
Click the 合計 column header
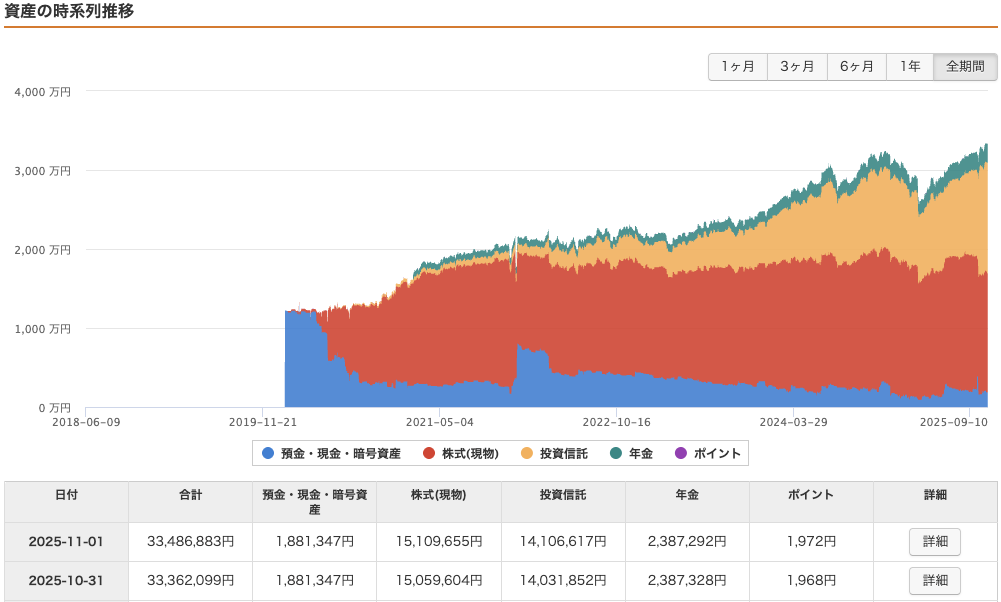click(x=190, y=495)
